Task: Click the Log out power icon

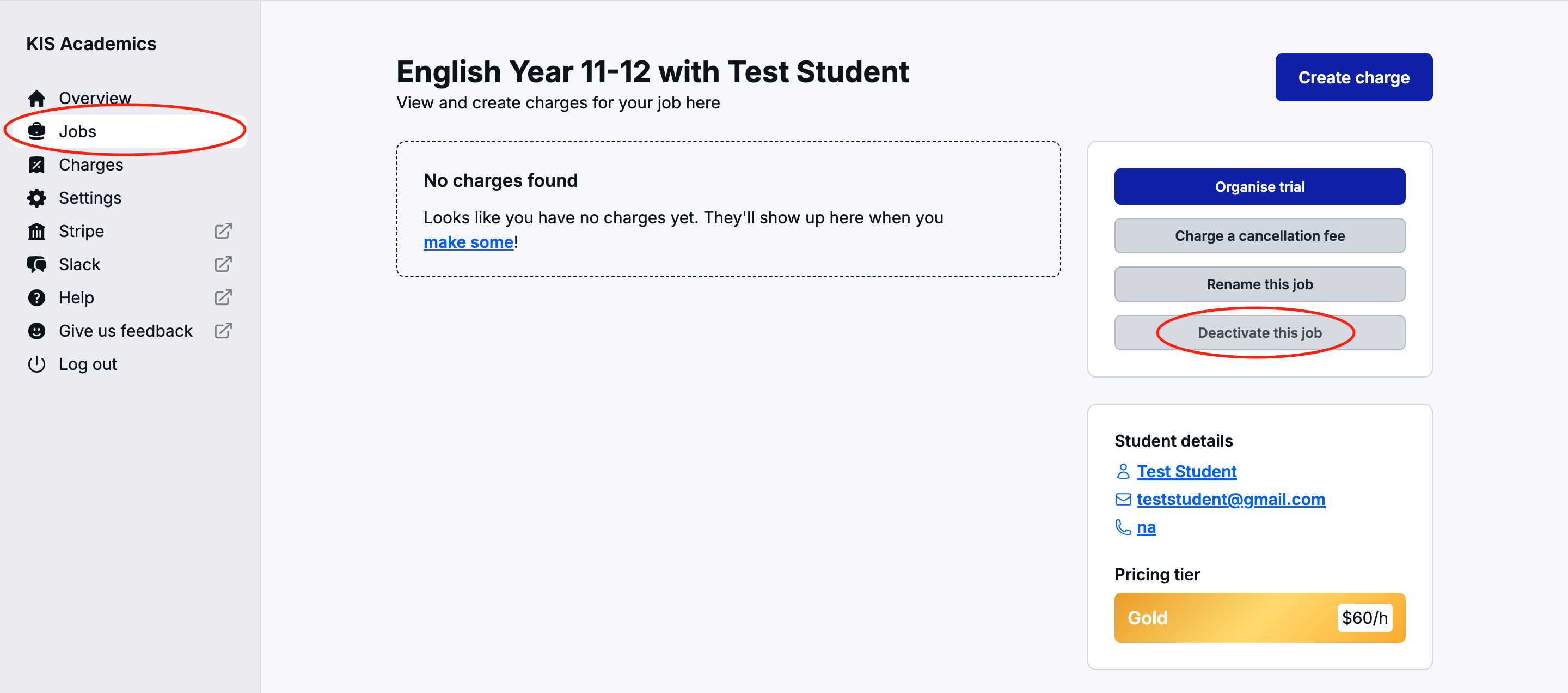Action: (36, 364)
